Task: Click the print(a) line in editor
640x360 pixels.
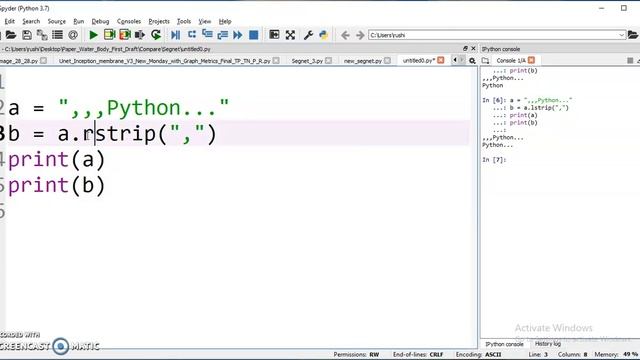Action: pos(57,159)
